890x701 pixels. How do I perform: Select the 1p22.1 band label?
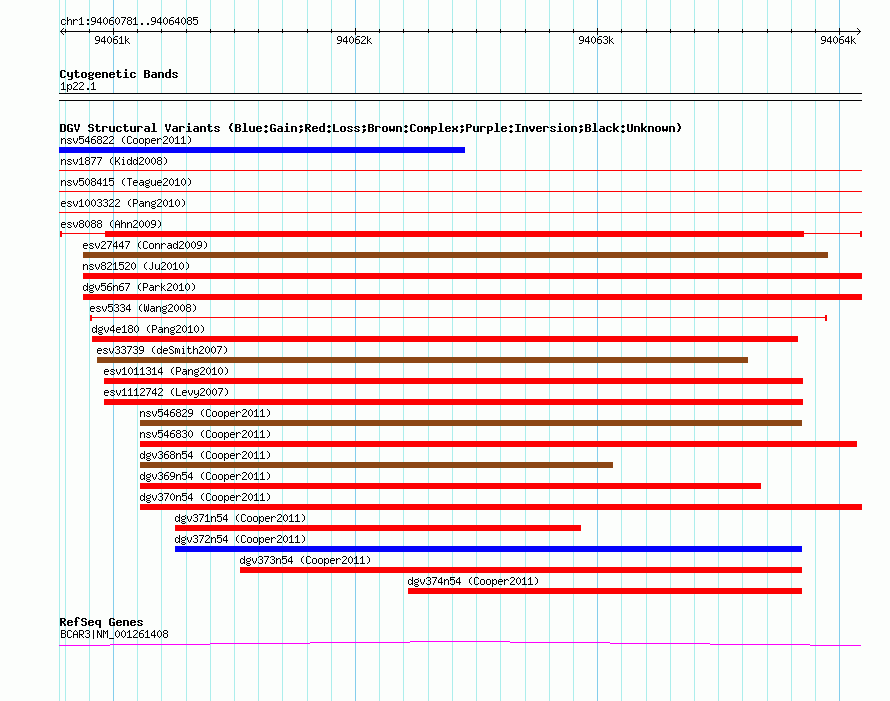pyautogui.click(x=78, y=86)
